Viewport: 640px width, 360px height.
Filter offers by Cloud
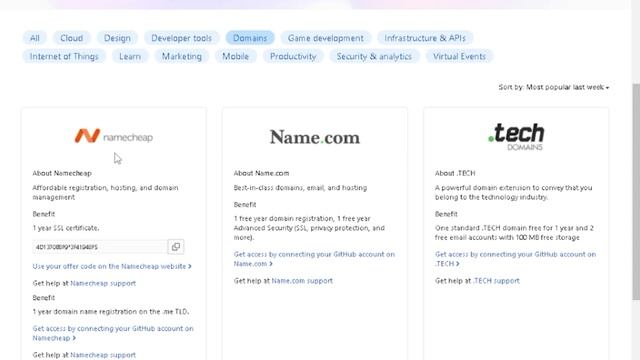[71, 38]
